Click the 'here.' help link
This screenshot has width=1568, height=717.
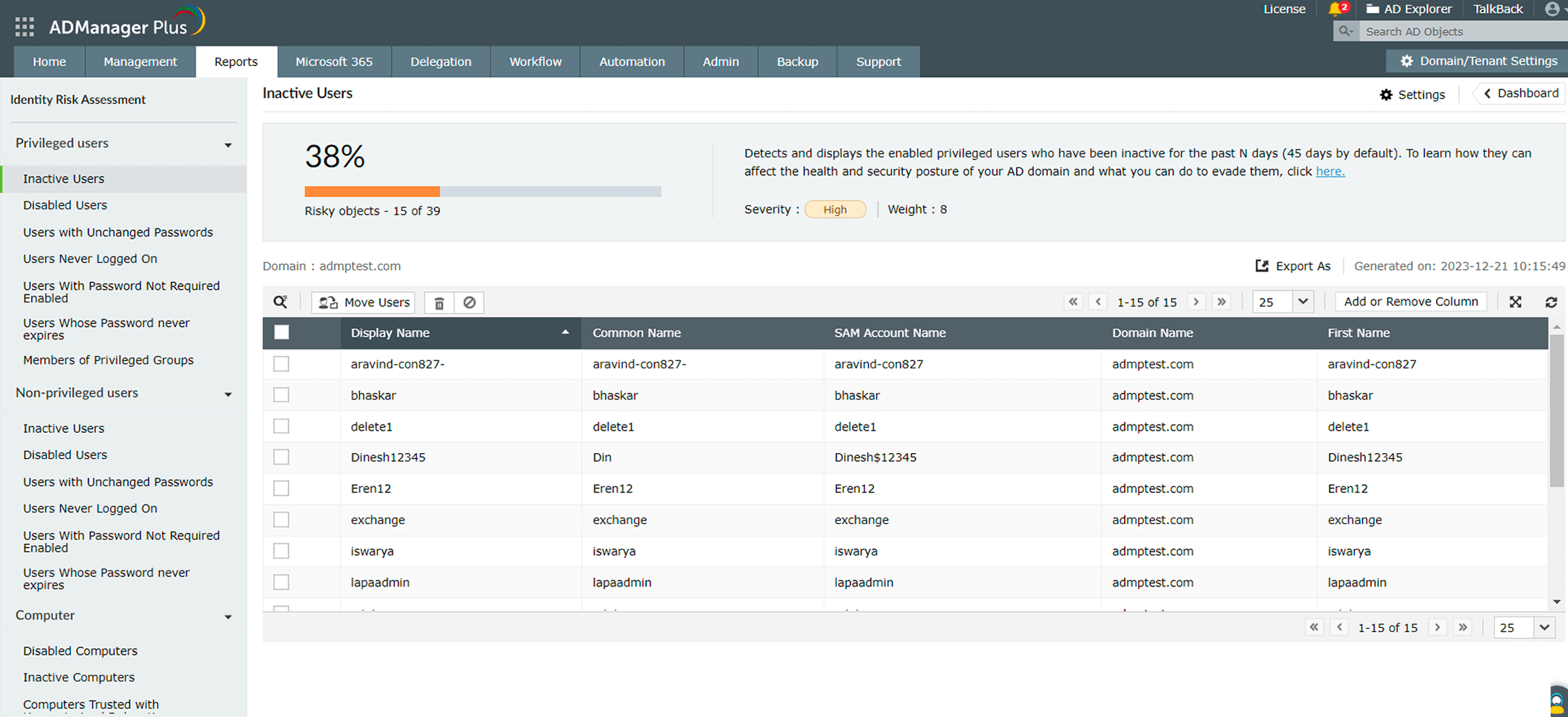1330,172
